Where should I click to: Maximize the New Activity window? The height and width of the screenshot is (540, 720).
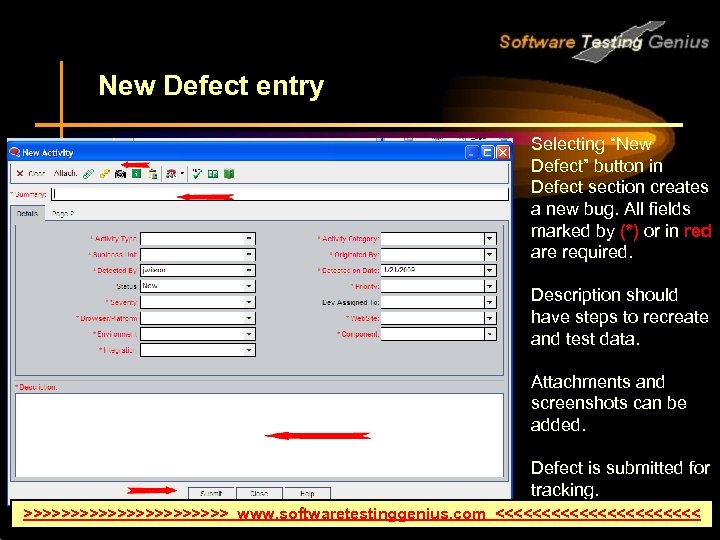coord(488,152)
